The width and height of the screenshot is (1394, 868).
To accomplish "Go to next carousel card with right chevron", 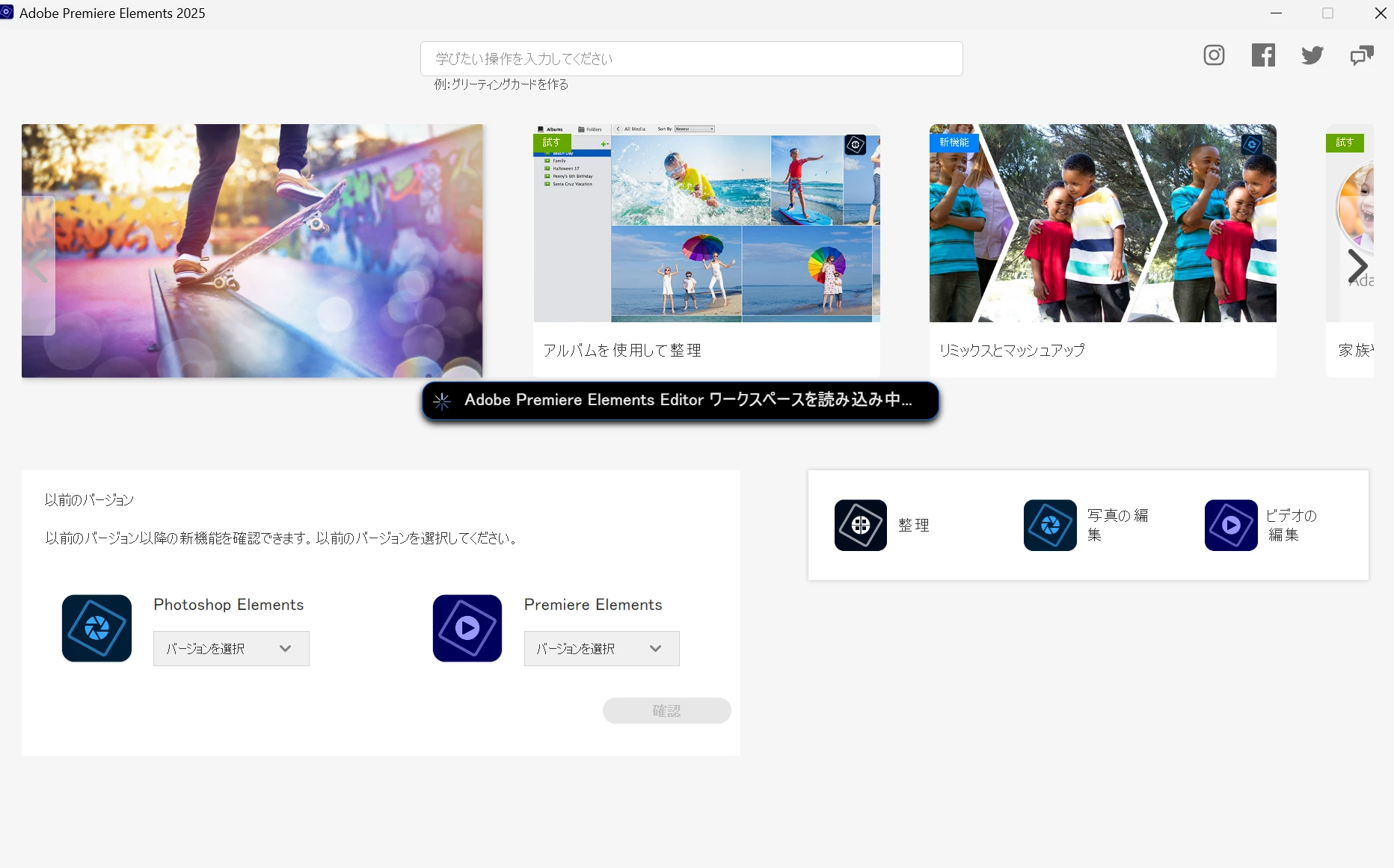I will tap(1357, 266).
